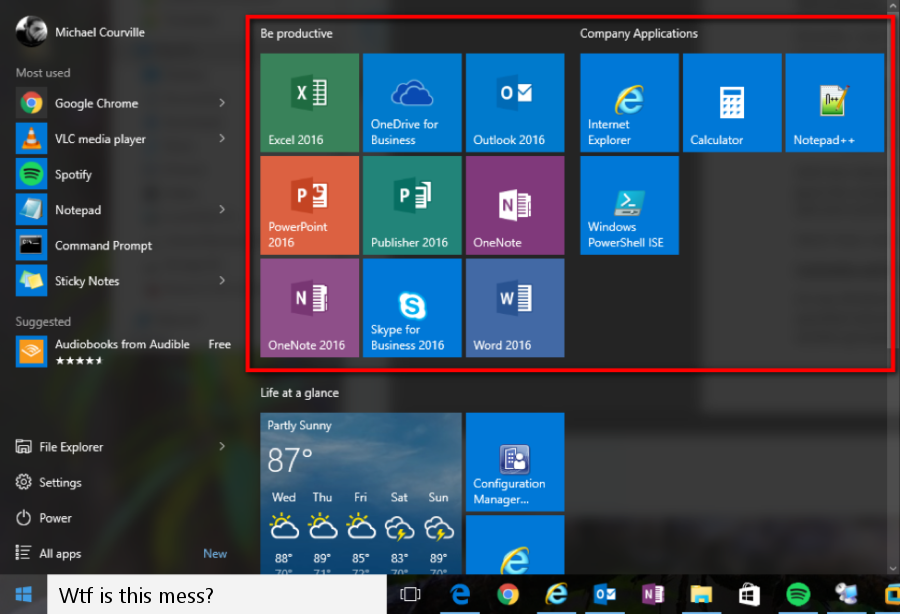Expand the Notepad jump list arrow
This screenshot has height=614, width=900.
point(222,209)
